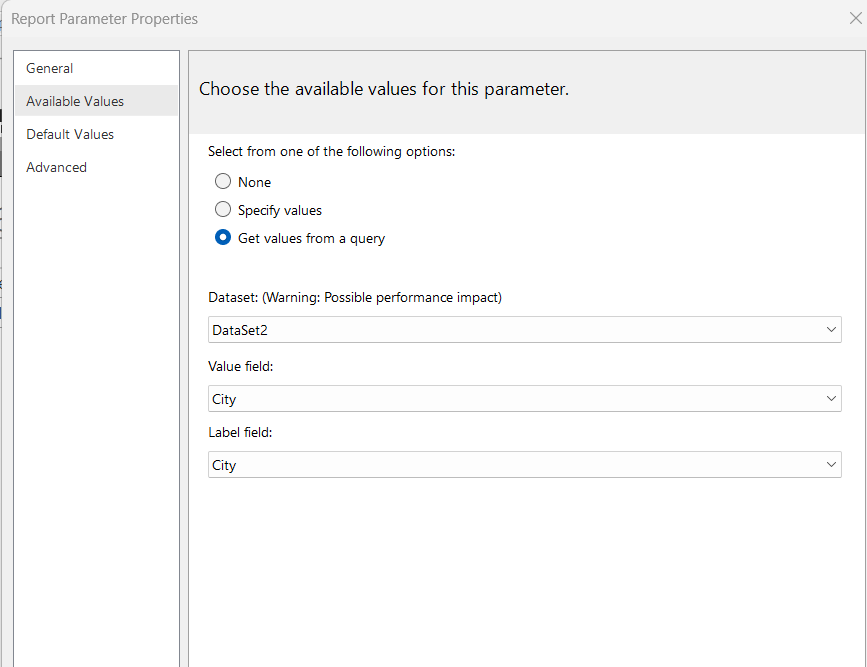Image resolution: width=867 pixels, height=667 pixels.
Task: Click the Dataset performance warning label
Action: click(x=355, y=298)
